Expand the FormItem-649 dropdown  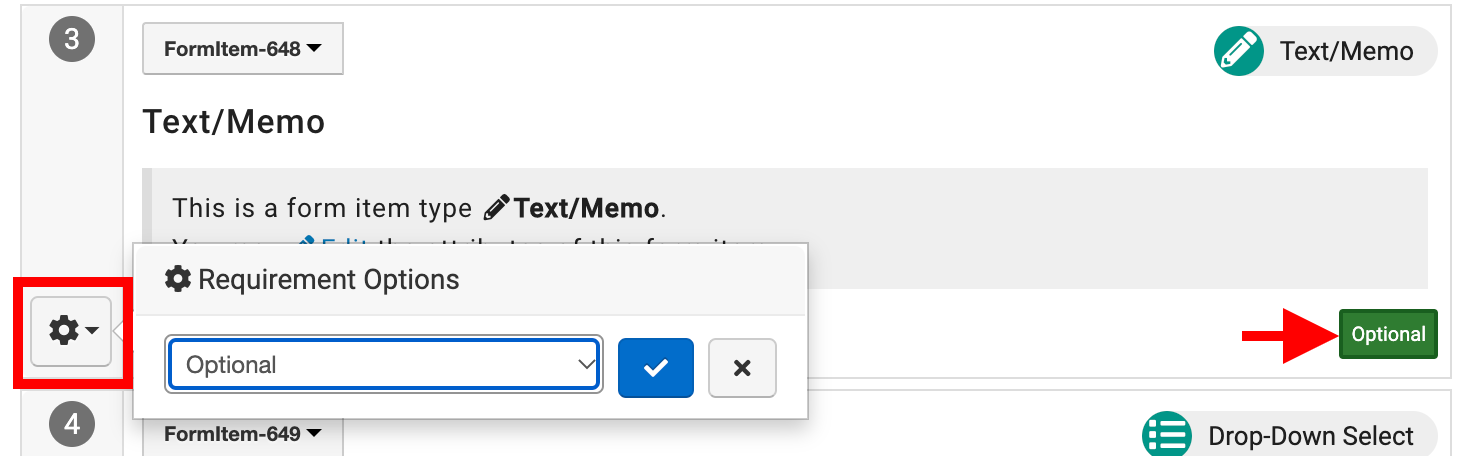tap(242, 434)
